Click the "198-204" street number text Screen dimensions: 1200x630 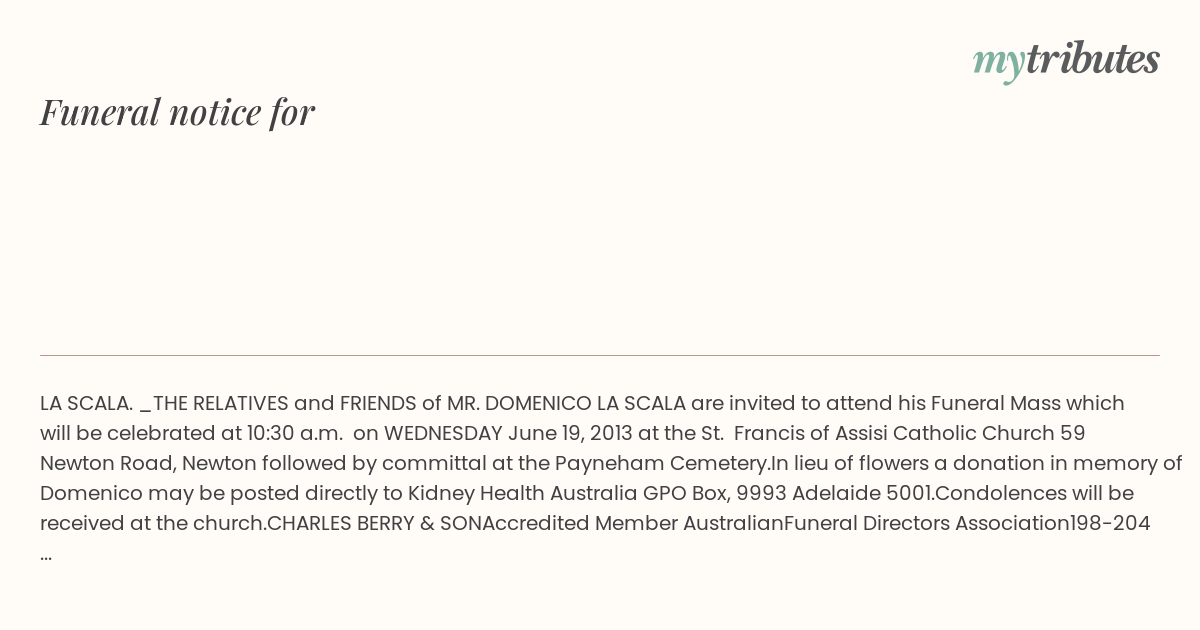click(1111, 523)
